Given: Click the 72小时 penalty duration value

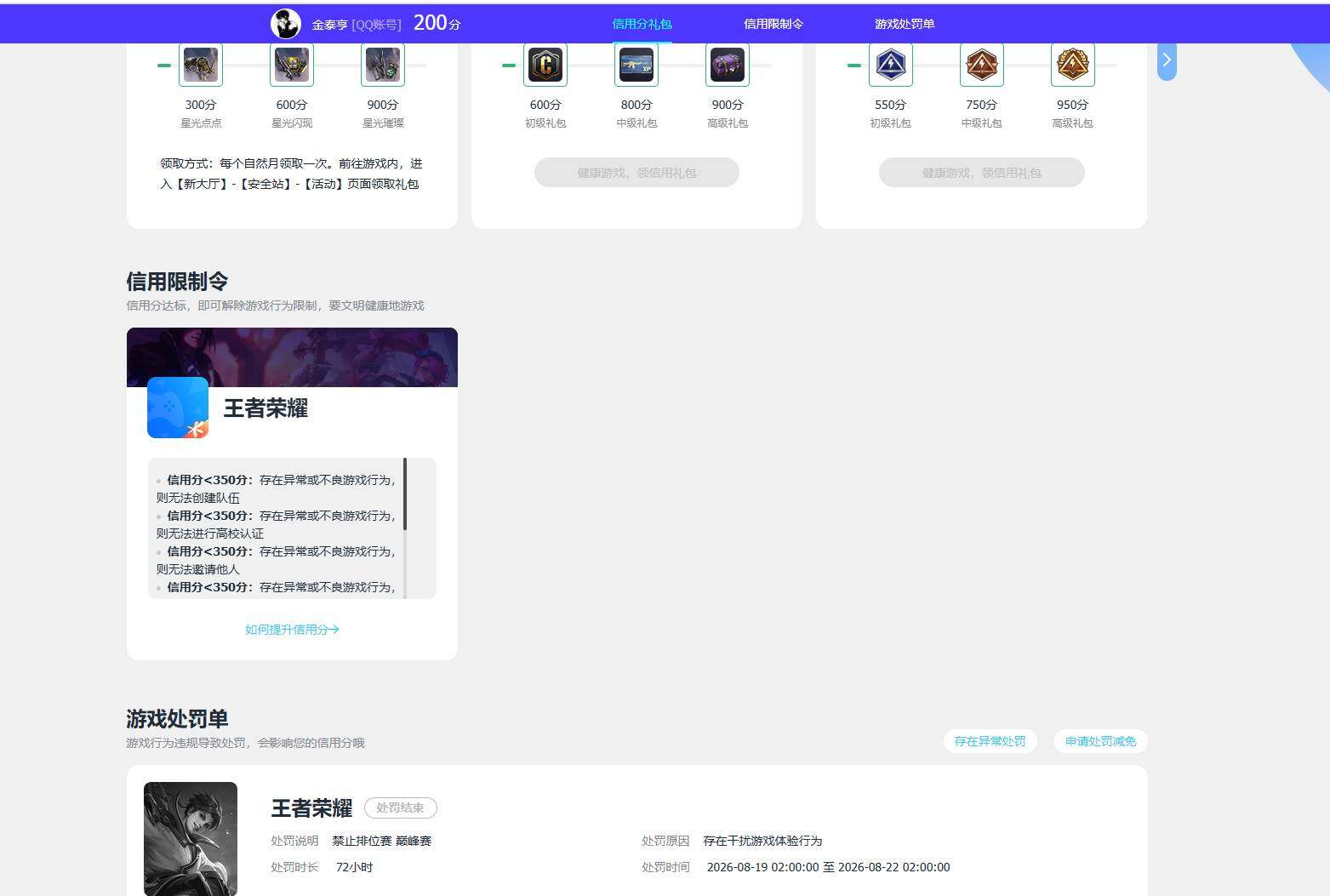Looking at the screenshot, I should (x=354, y=867).
